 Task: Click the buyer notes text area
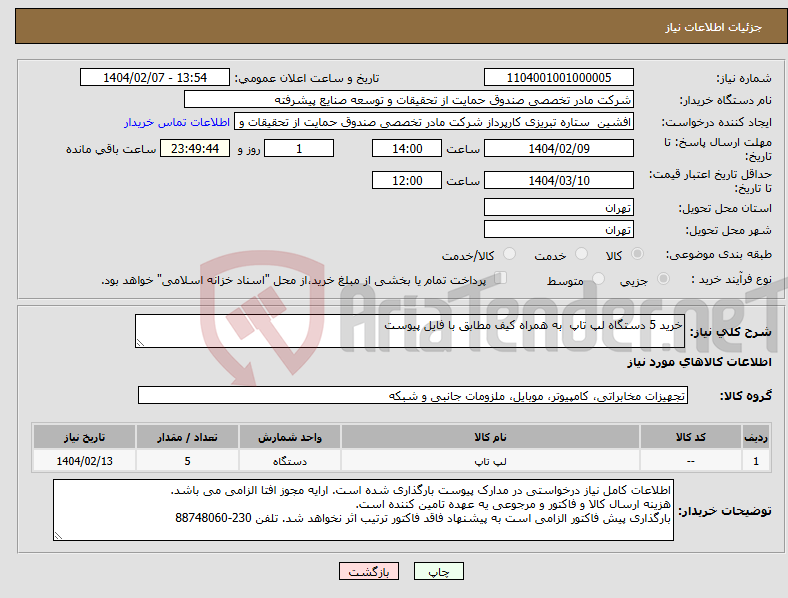pyautogui.click(x=363, y=510)
